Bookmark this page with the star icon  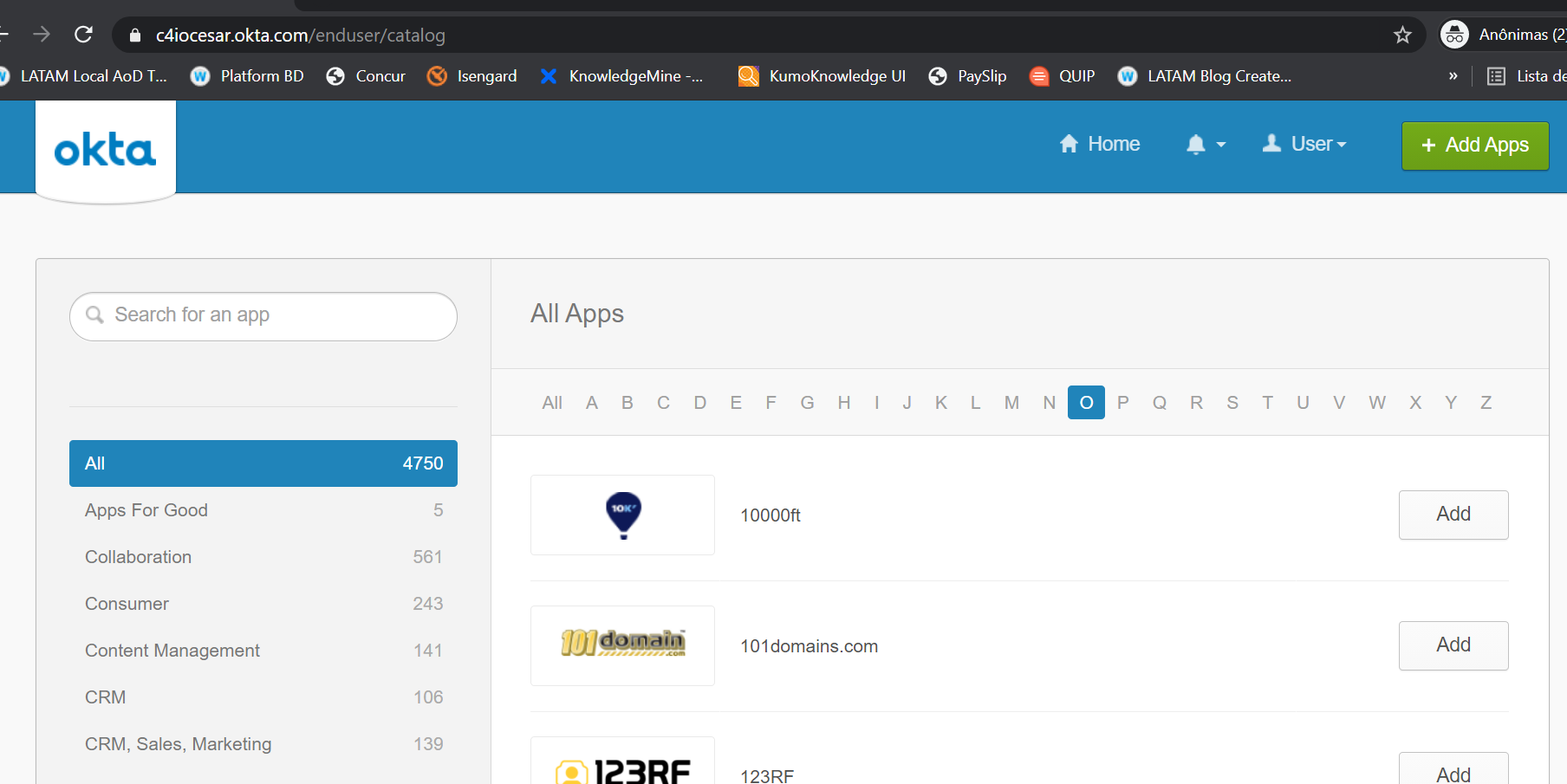point(1402,35)
